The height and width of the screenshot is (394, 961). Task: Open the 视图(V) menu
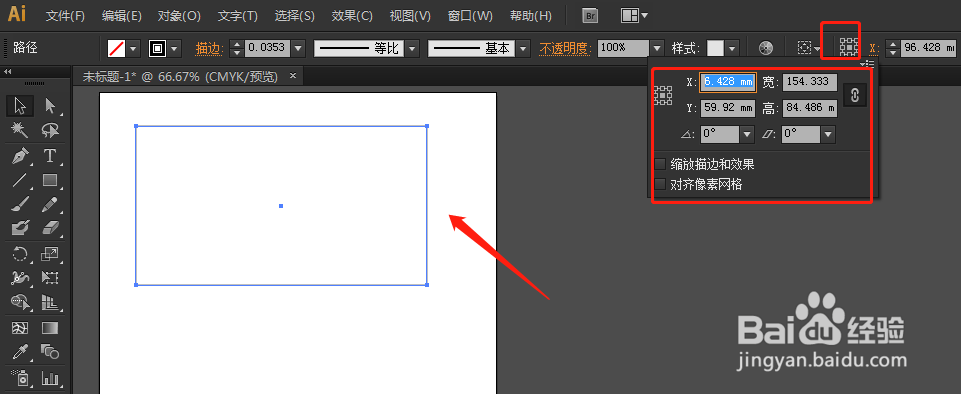coord(411,16)
